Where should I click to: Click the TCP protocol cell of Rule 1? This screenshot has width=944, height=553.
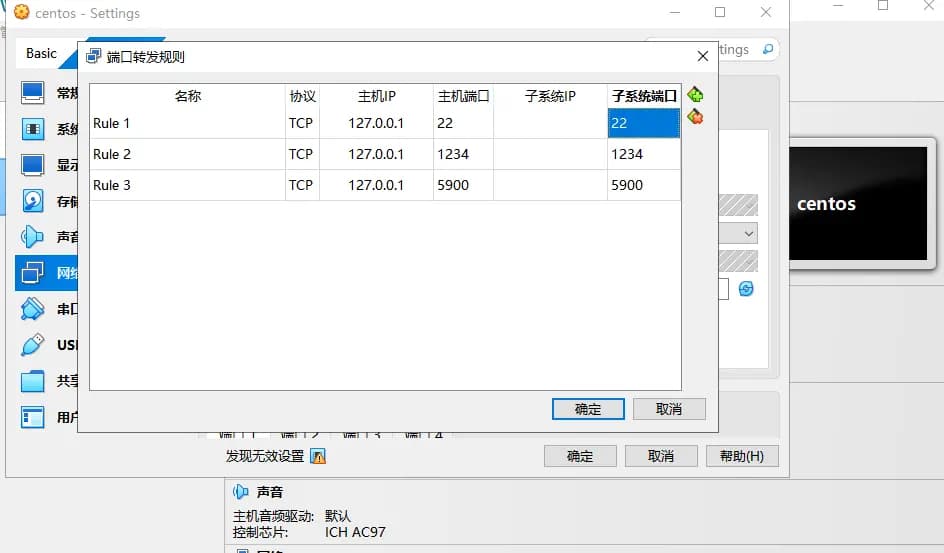point(302,123)
